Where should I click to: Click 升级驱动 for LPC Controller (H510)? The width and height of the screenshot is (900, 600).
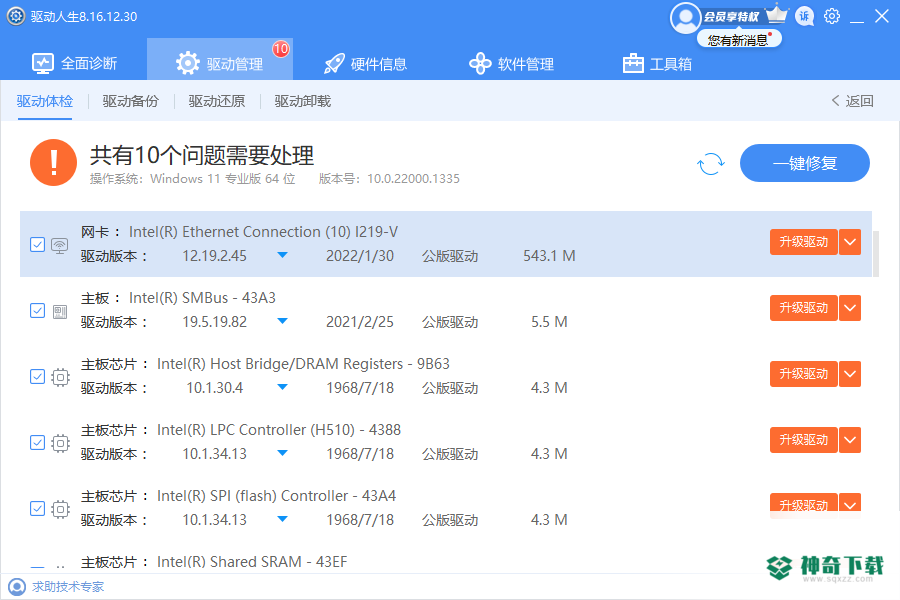tap(804, 440)
